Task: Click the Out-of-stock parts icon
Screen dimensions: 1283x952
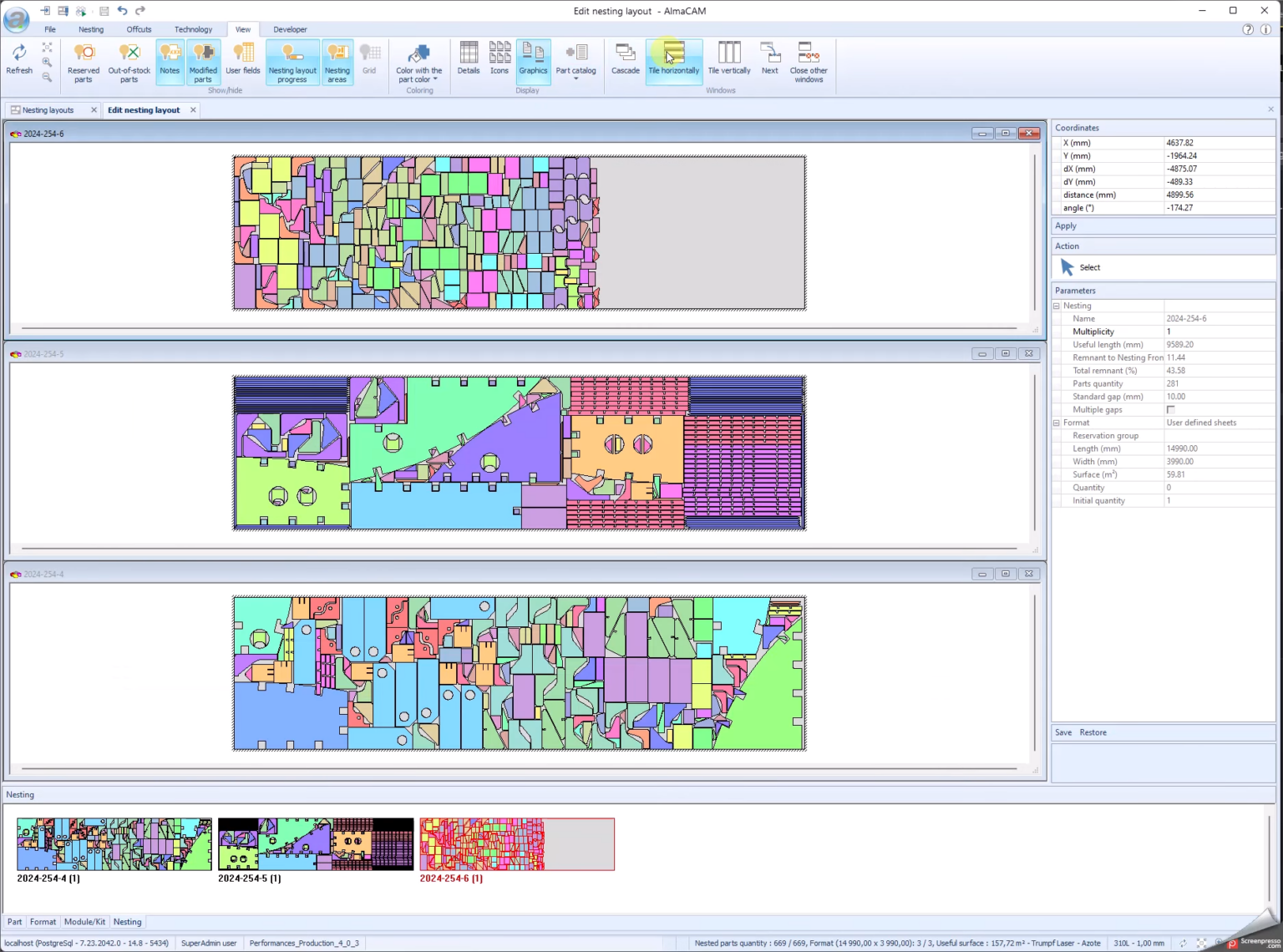Action: [129, 58]
